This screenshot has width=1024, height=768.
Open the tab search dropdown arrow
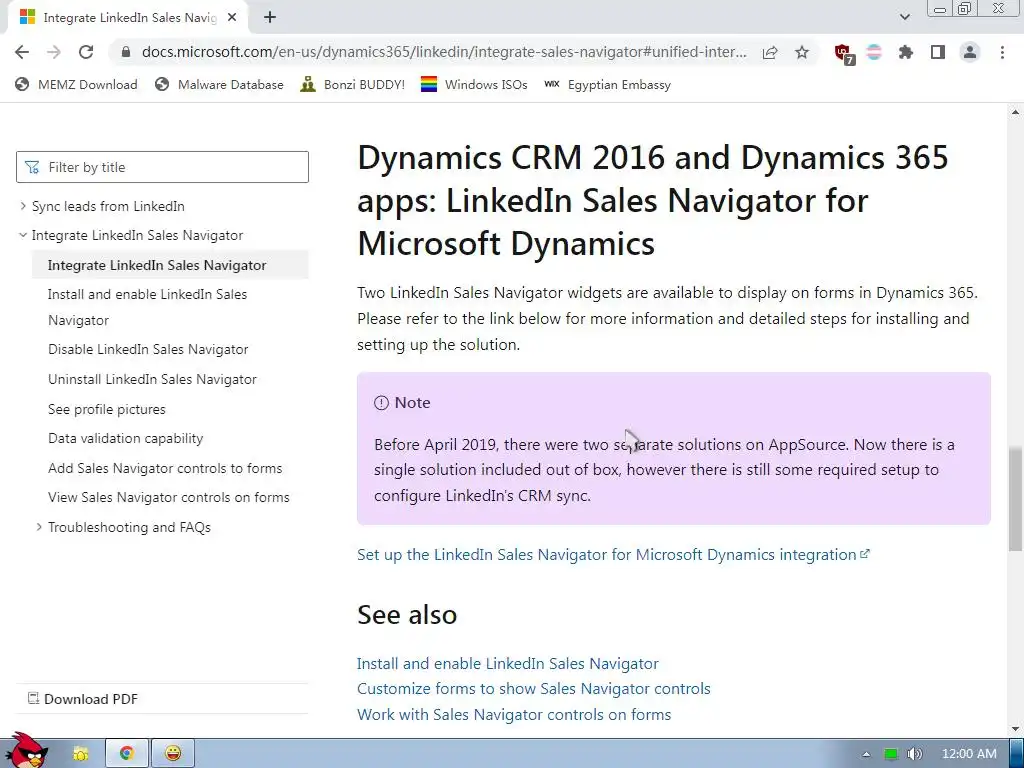coord(904,17)
